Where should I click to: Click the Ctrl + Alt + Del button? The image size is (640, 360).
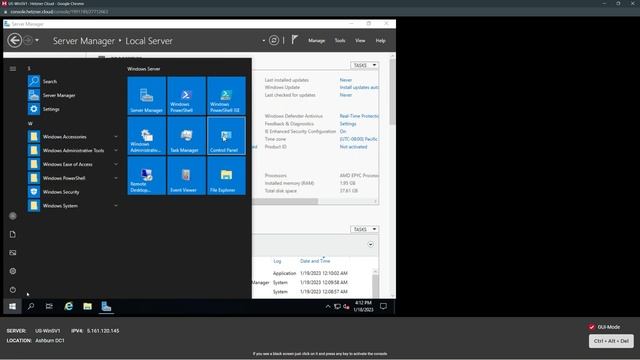coord(611,341)
